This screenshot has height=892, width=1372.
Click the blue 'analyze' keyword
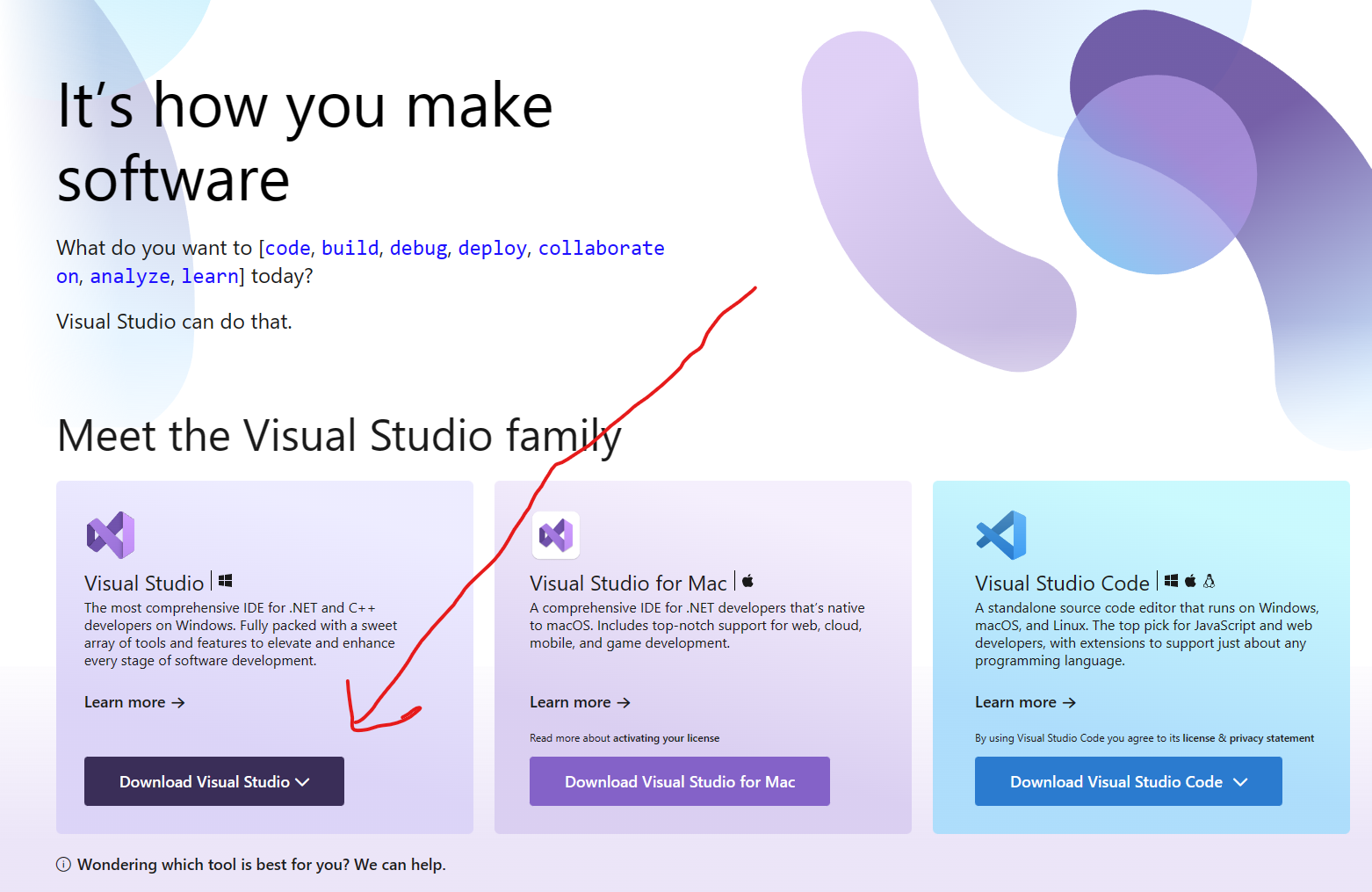(x=130, y=276)
